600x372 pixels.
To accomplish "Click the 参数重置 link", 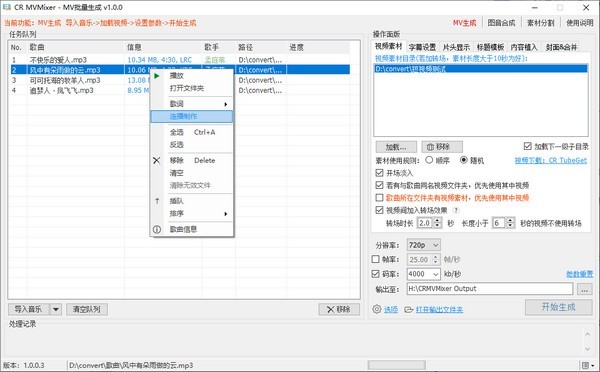I will click(580, 274).
